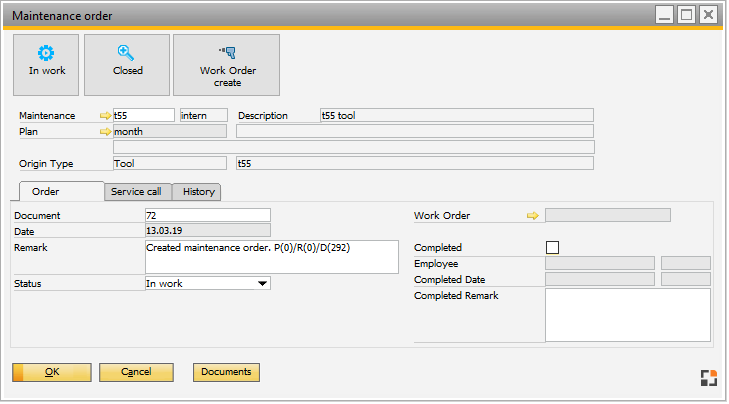729x404 pixels.
Task: Click the Document number field
Action: (207, 215)
